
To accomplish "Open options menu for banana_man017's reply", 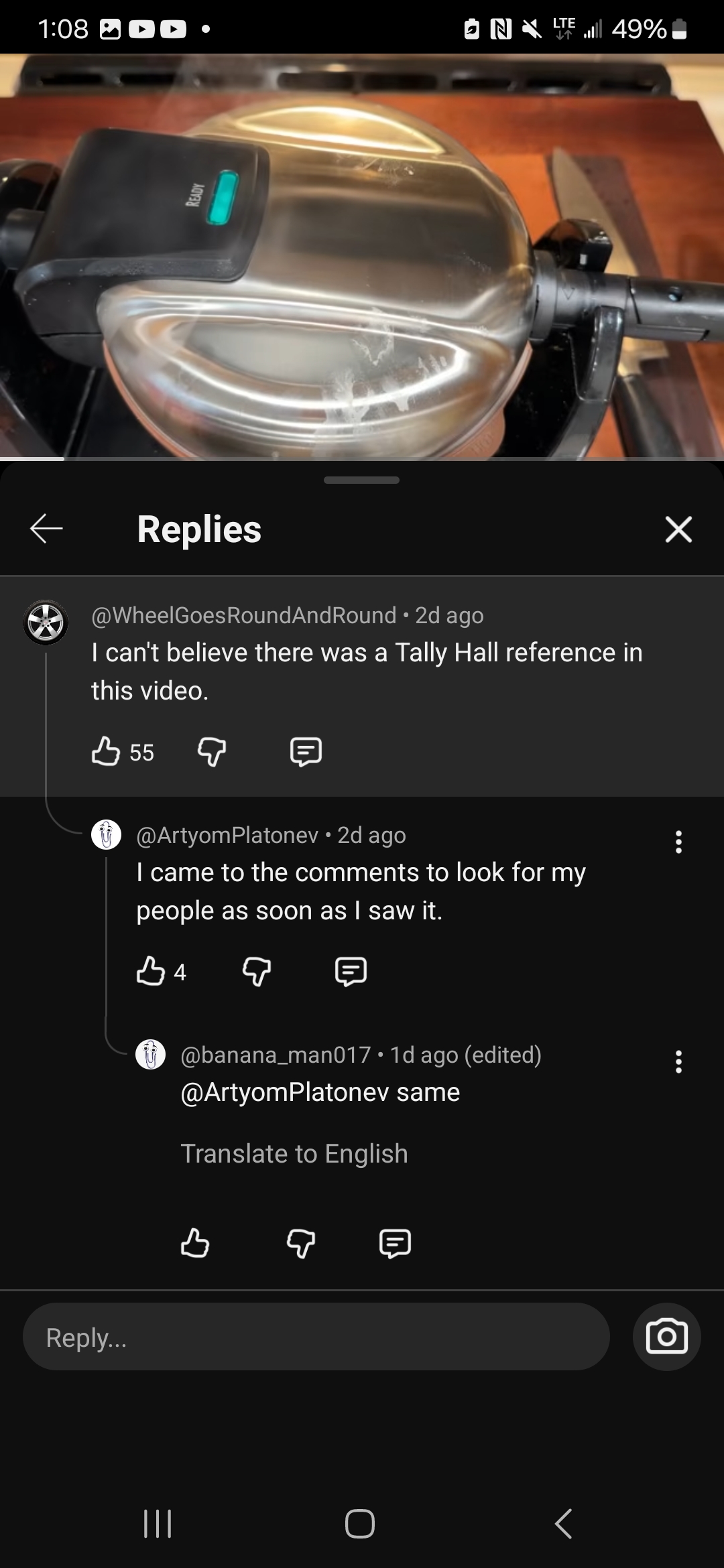I will (678, 1061).
